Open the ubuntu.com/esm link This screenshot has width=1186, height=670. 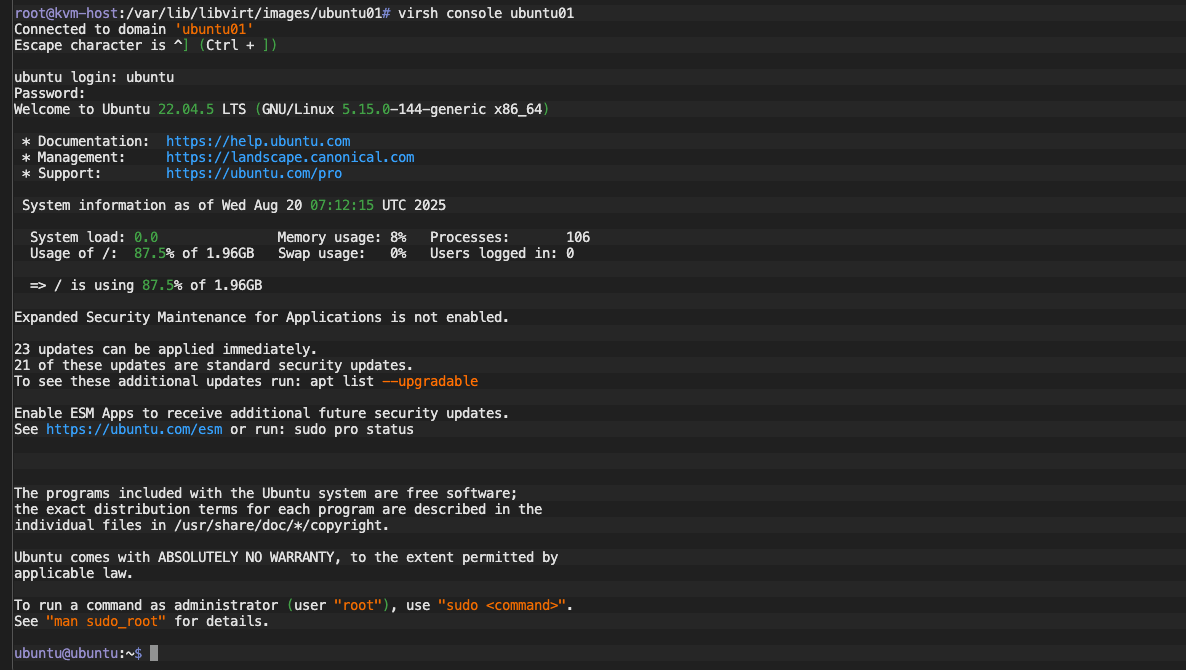134,430
